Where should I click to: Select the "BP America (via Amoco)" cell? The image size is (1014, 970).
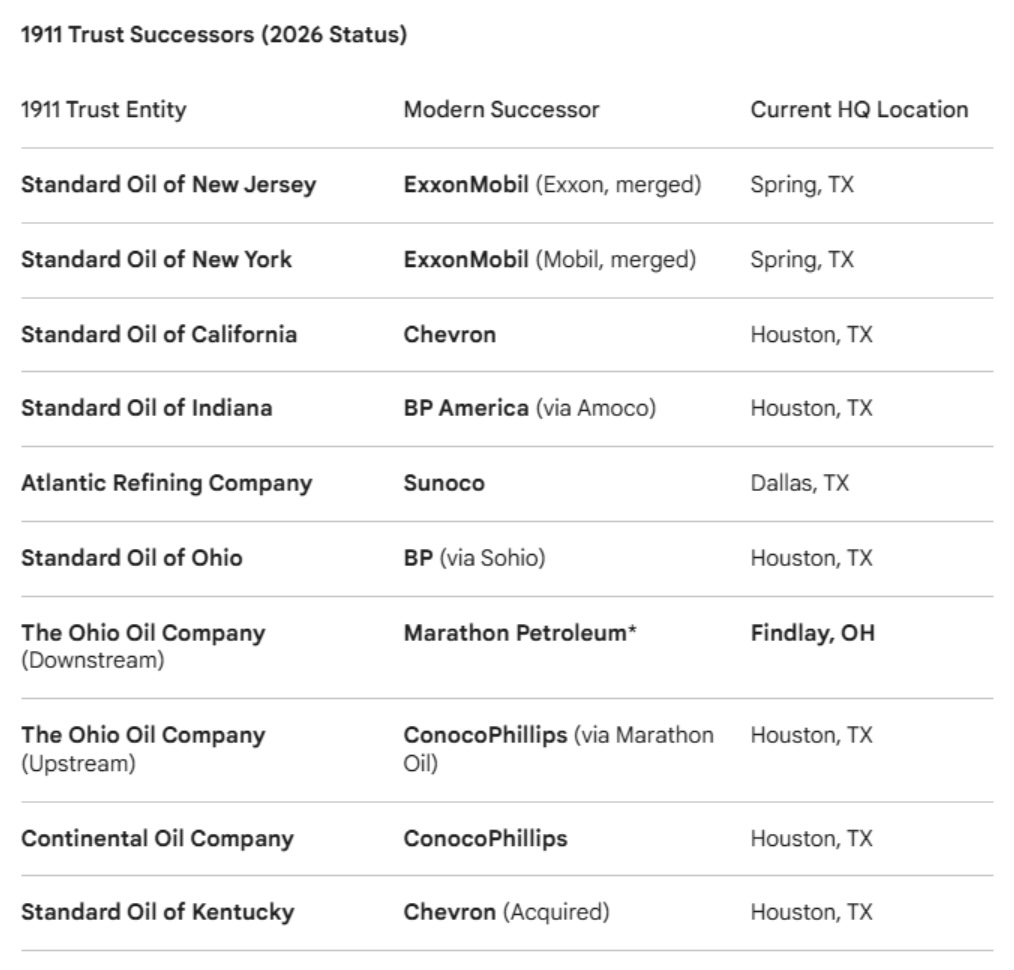pyautogui.click(x=529, y=408)
